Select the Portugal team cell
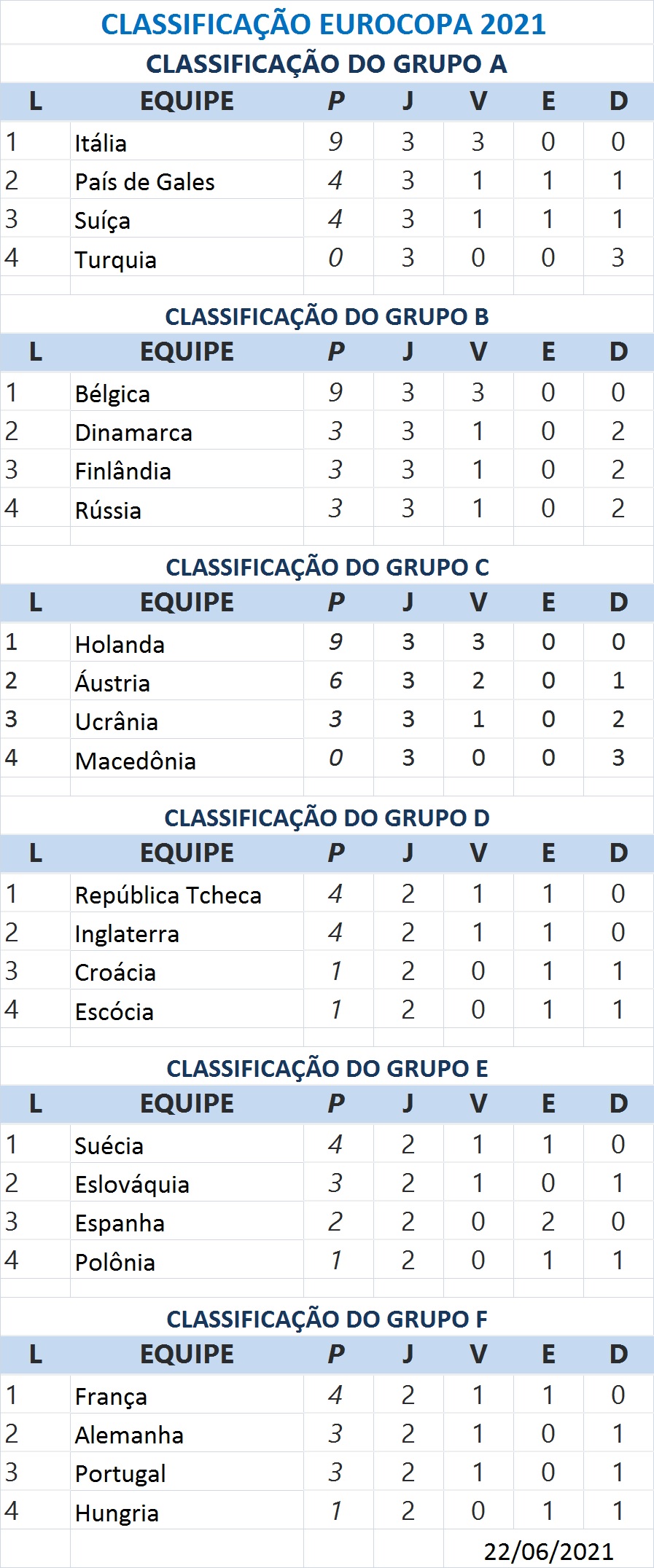The height and width of the screenshot is (1568, 654). point(187,1472)
